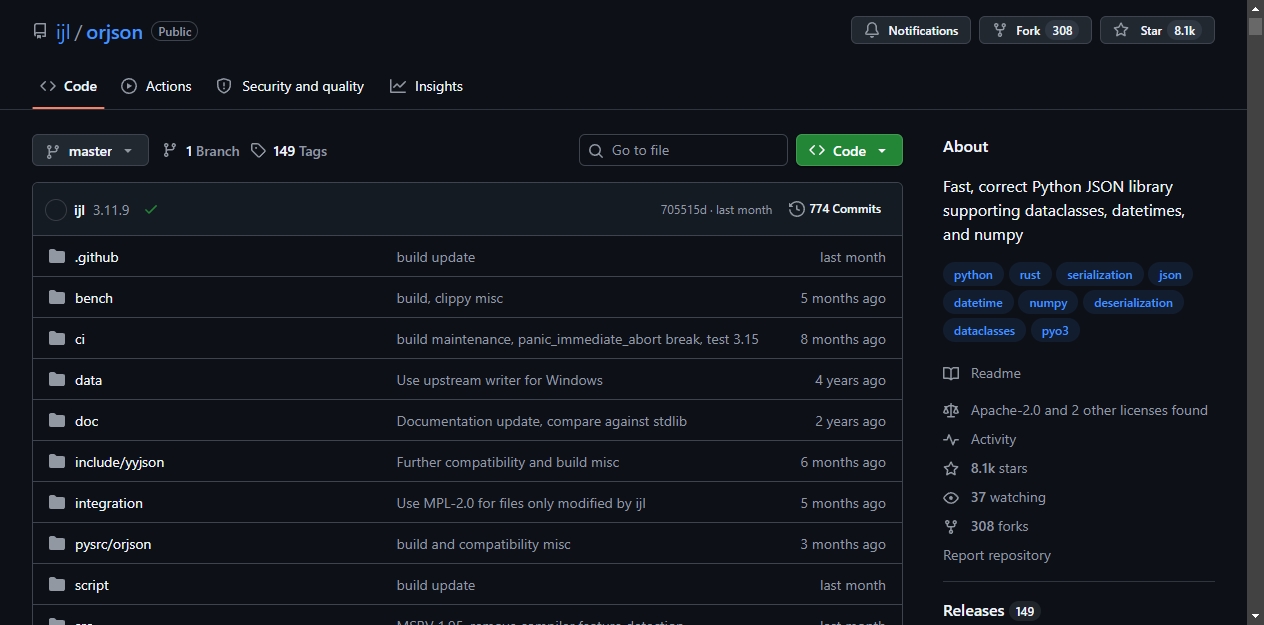Open the ijl owner link
The height and width of the screenshot is (625, 1264).
[63, 32]
